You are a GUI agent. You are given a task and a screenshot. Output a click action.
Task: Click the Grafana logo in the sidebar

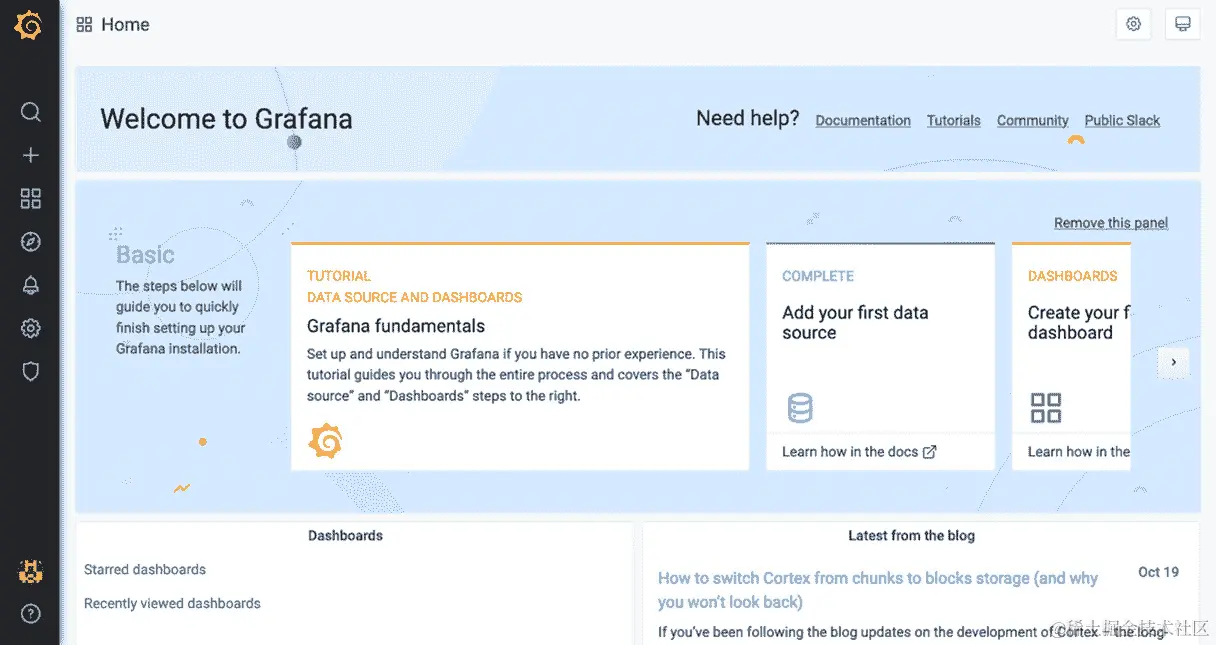29,25
